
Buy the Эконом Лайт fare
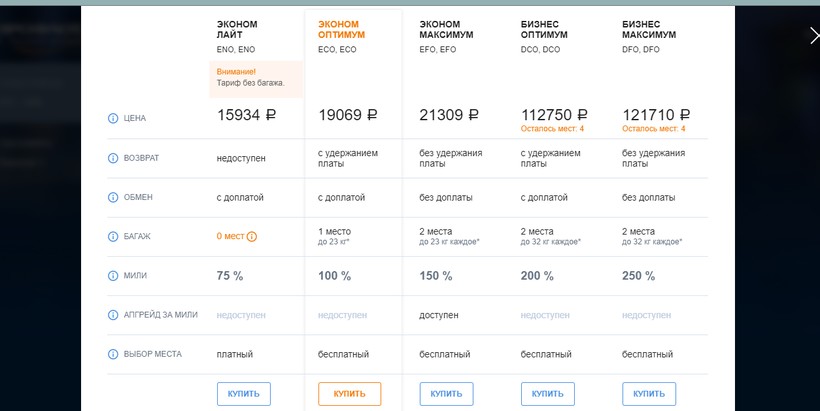pos(243,394)
